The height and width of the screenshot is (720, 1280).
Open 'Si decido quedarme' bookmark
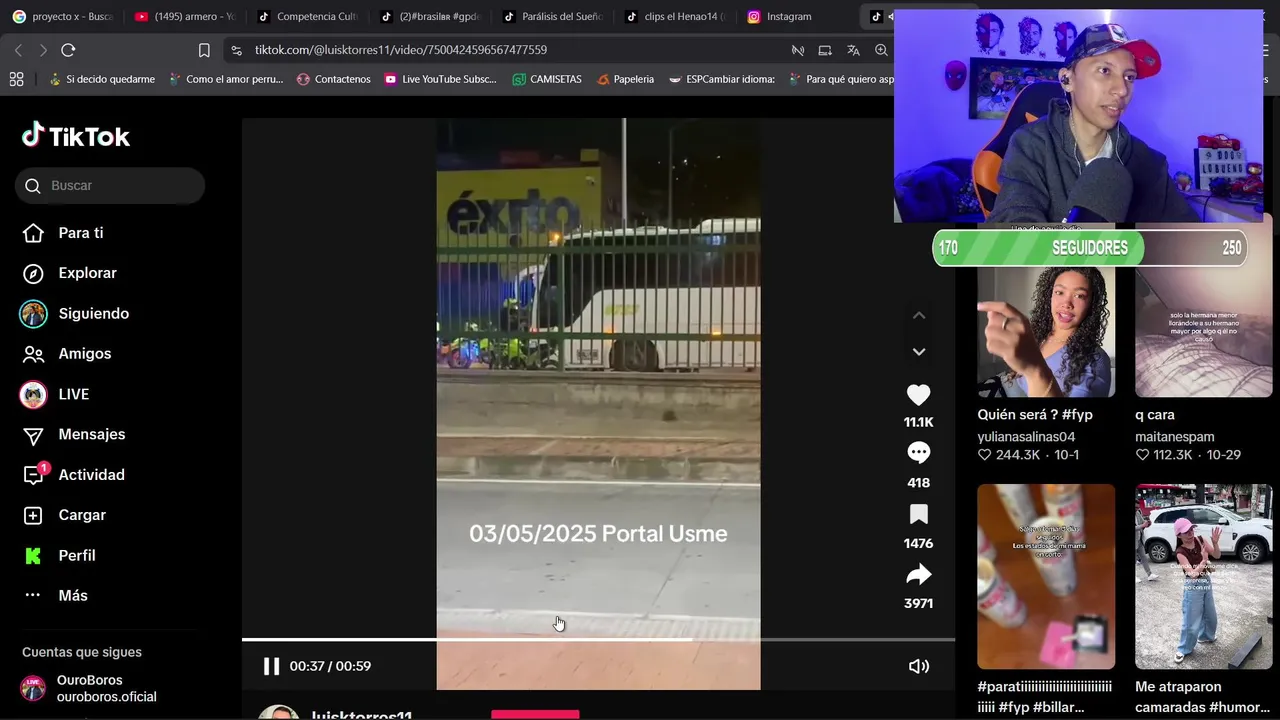click(101, 79)
